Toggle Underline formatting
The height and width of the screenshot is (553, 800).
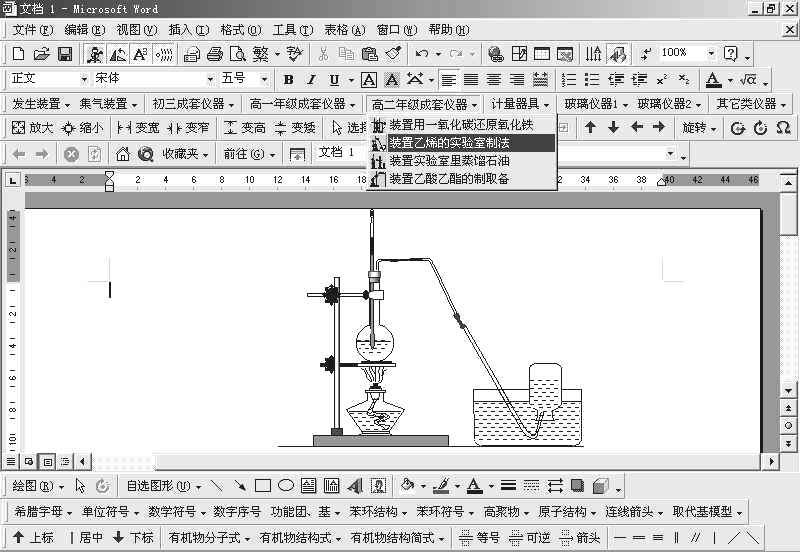tap(334, 80)
